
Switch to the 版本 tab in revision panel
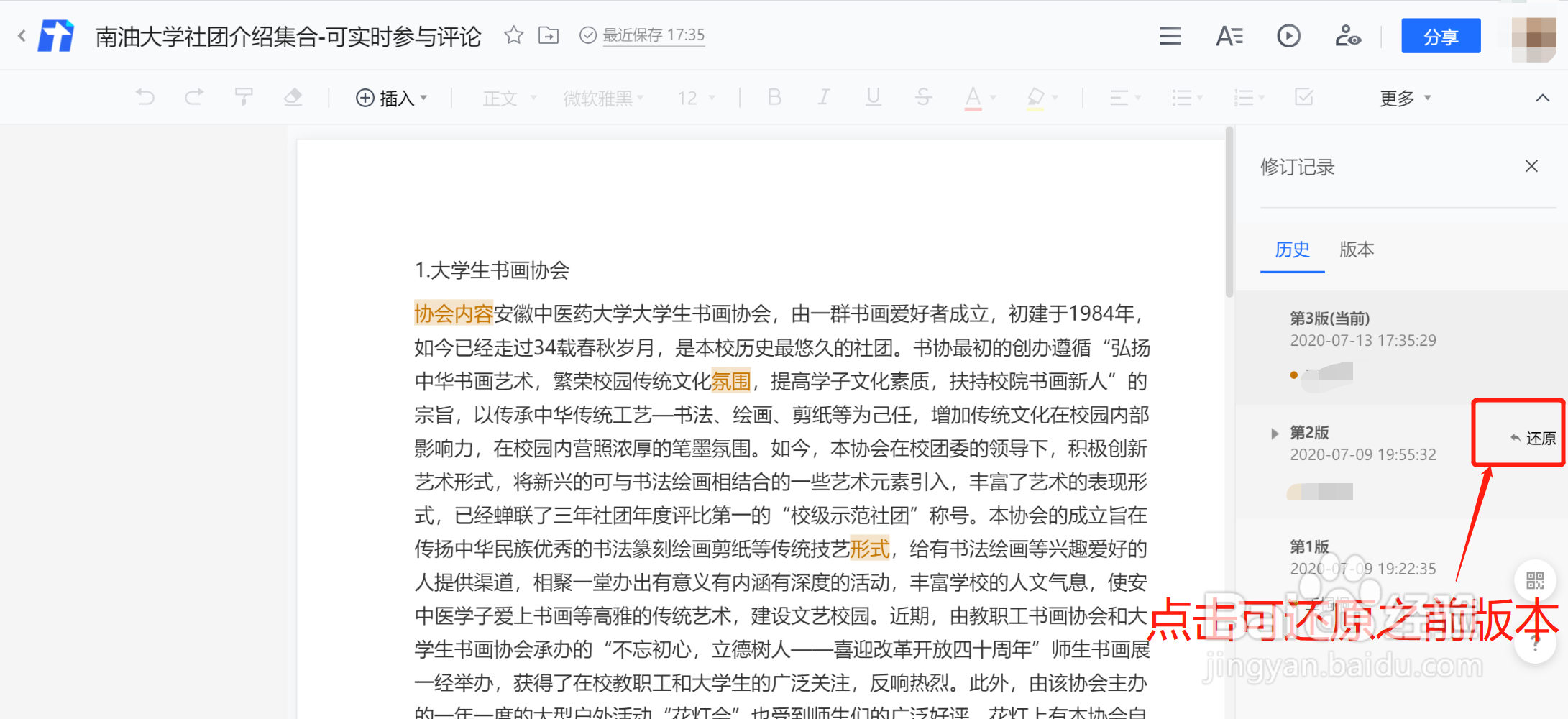1356,249
